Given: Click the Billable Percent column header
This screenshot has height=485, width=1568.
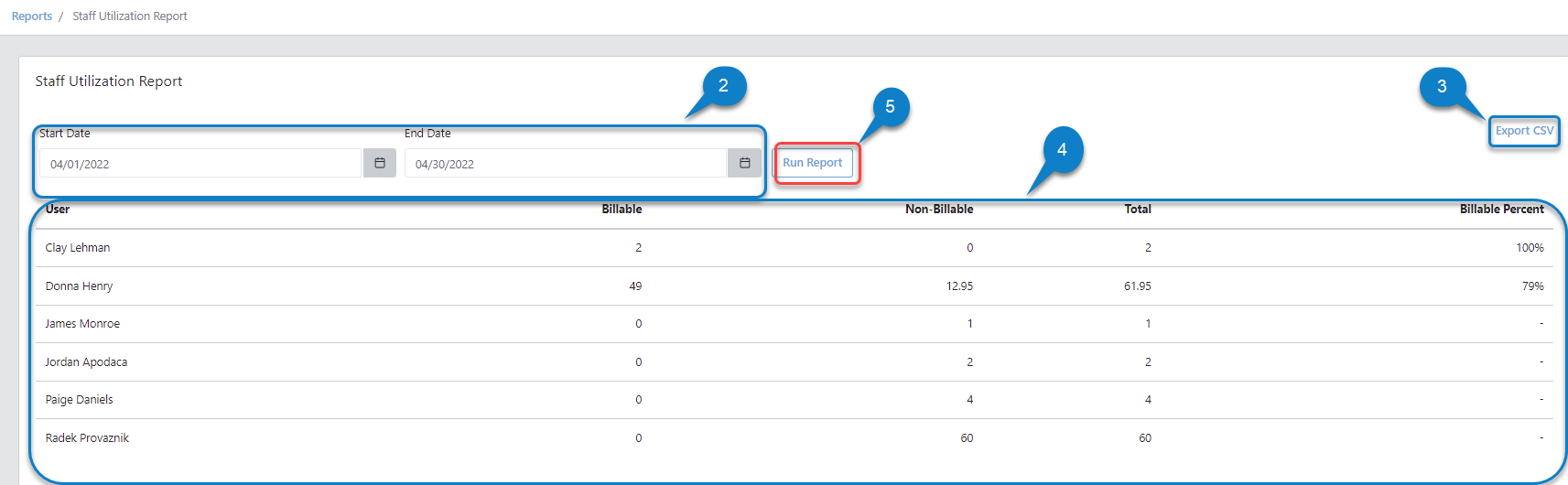Looking at the screenshot, I should click(x=1501, y=210).
